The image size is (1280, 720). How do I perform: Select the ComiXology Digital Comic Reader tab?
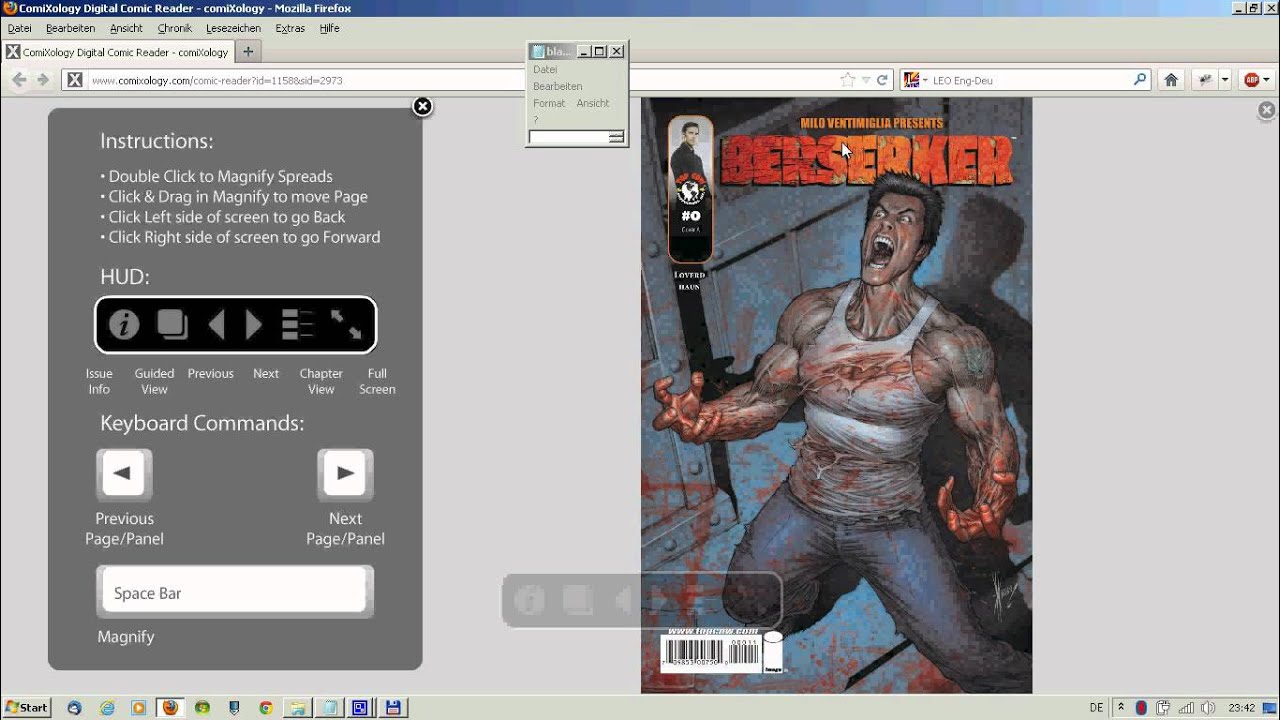(117, 52)
